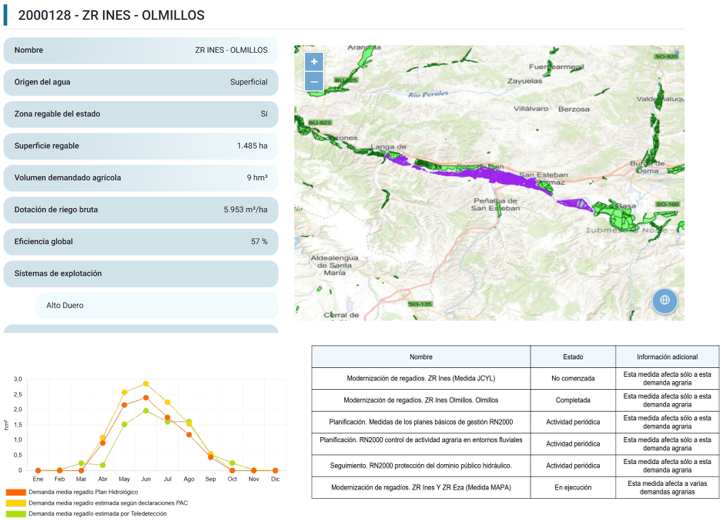Click the SO-160 road marker on map
Viewport: 721px width, 521px height.
(x=667, y=204)
